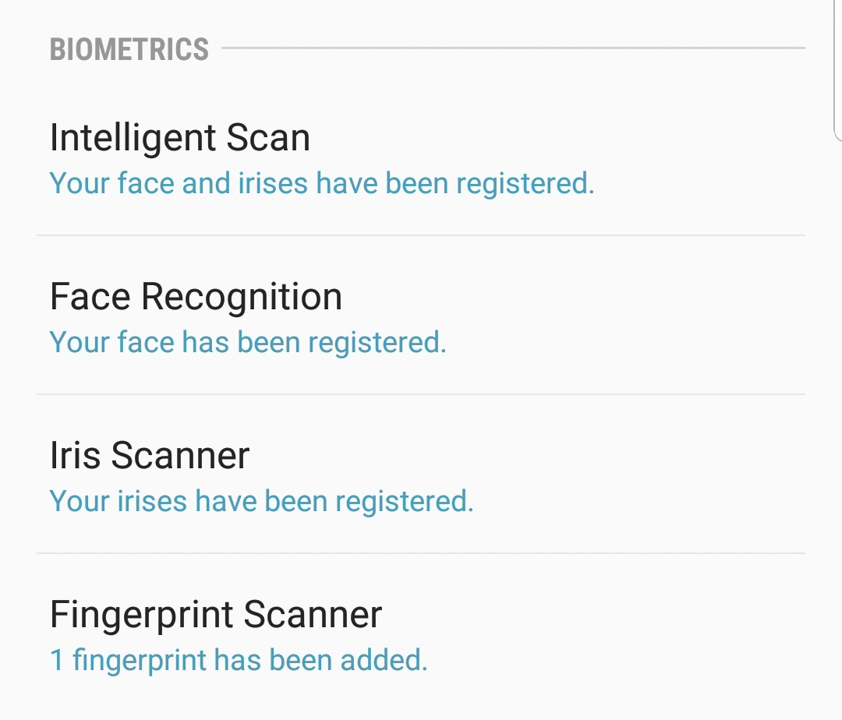Click the BIOMETRICS section header

point(129,49)
